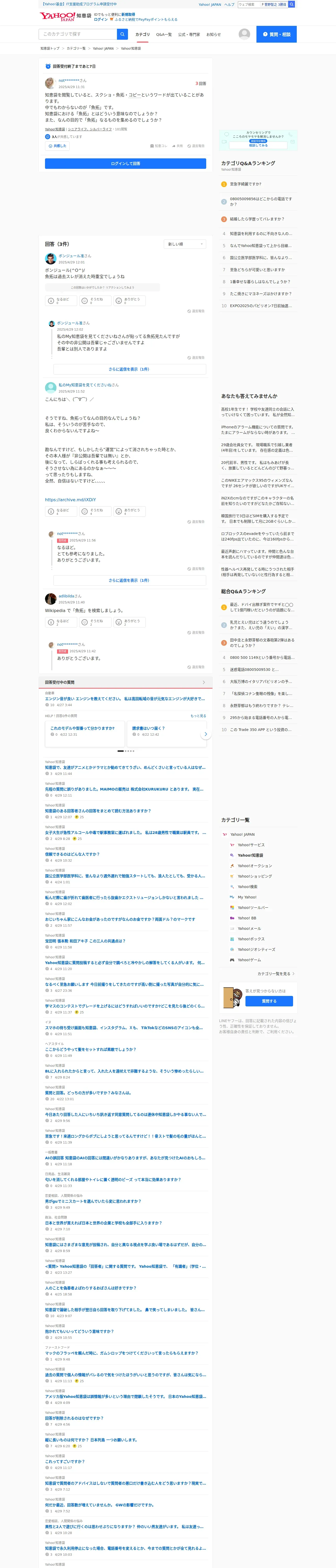The width and height of the screenshot is (336, 1568).
Task: Click the Yahoo!サービス category row
Action: tap(251, 845)
